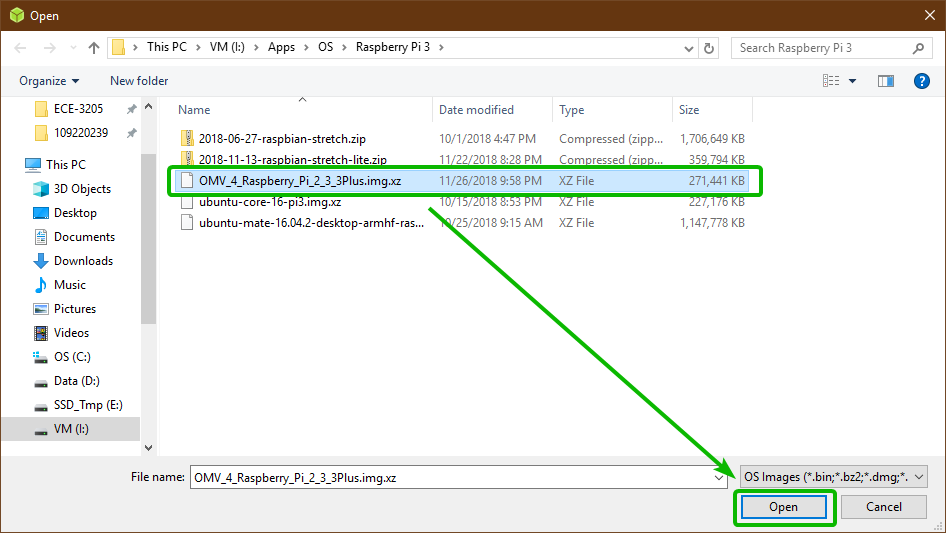Image resolution: width=946 pixels, height=533 pixels.
Task: Click sidebar scrollbar down arrow
Action: pos(148,448)
